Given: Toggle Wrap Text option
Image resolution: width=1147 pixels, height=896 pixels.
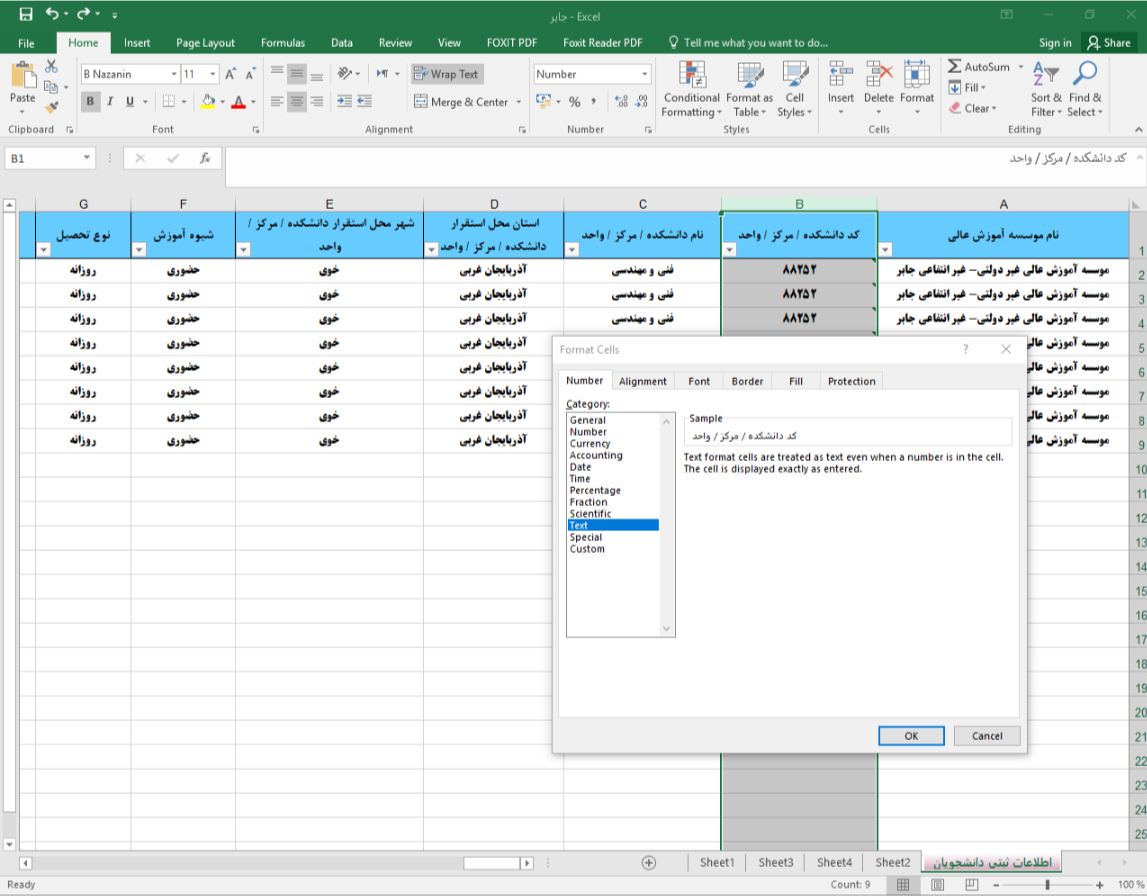Looking at the screenshot, I should point(446,74).
